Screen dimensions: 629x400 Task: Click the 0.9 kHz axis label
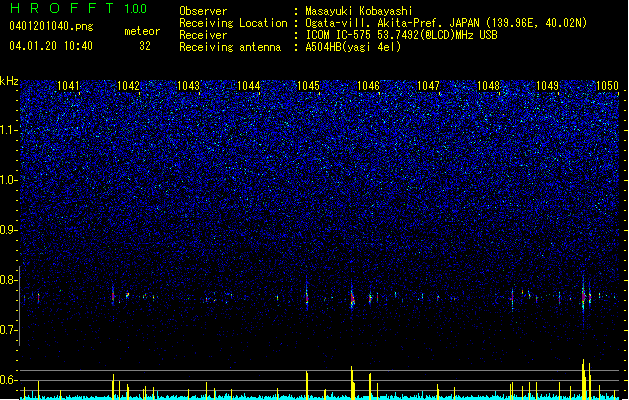click(8, 230)
